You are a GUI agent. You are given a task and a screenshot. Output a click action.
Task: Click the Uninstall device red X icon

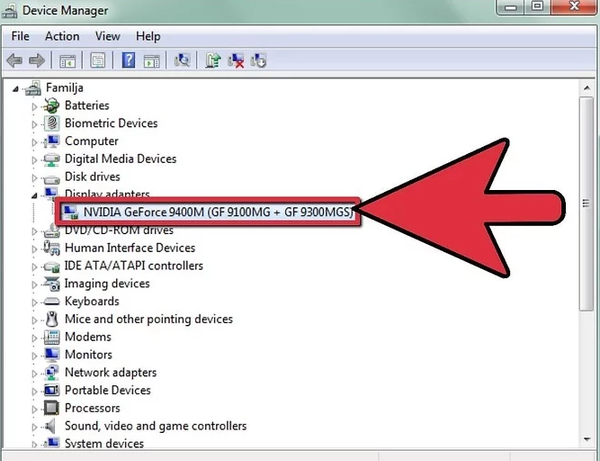tap(237, 60)
